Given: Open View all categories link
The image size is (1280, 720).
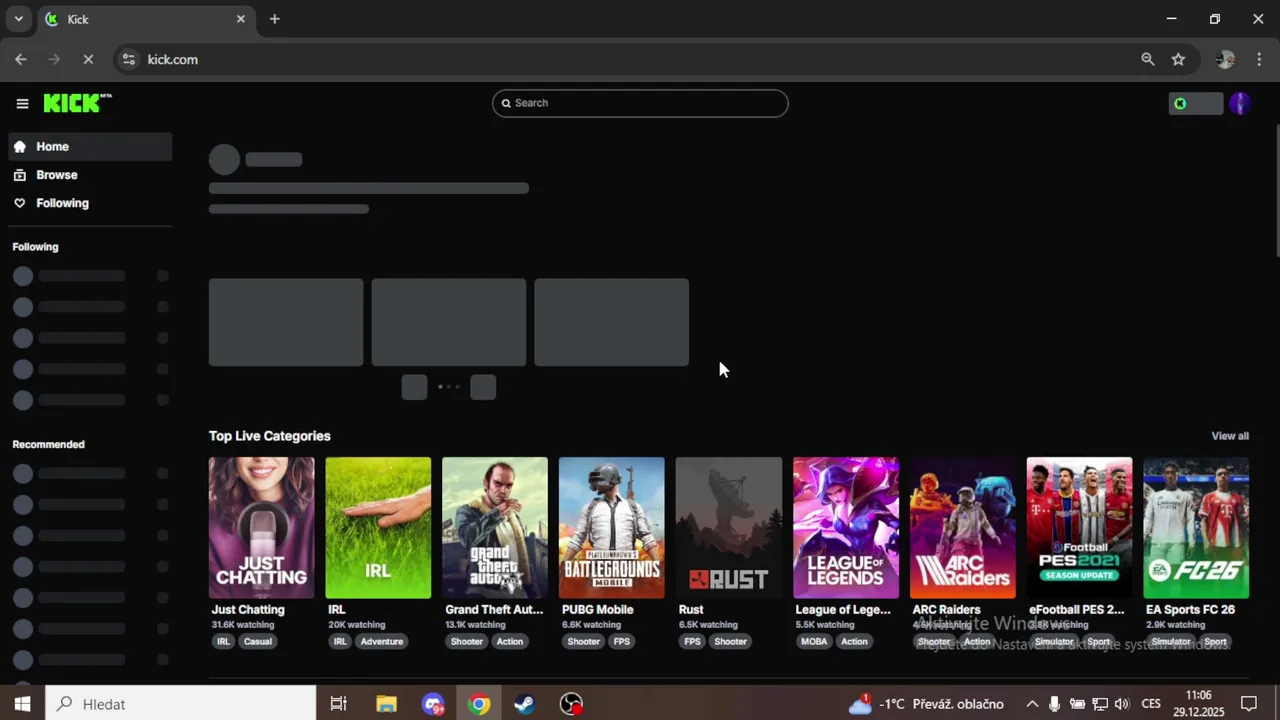Looking at the screenshot, I should [1230, 436].
